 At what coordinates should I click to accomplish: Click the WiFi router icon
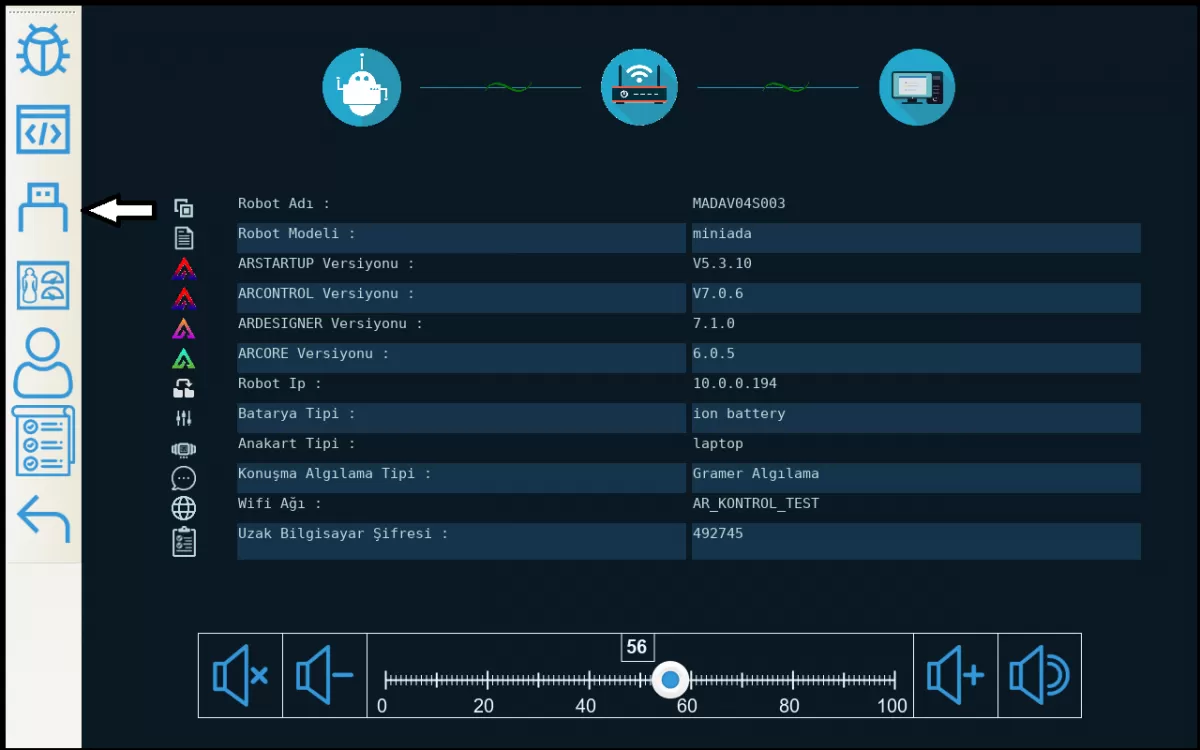pyautogui.click(x=639, y=87)
